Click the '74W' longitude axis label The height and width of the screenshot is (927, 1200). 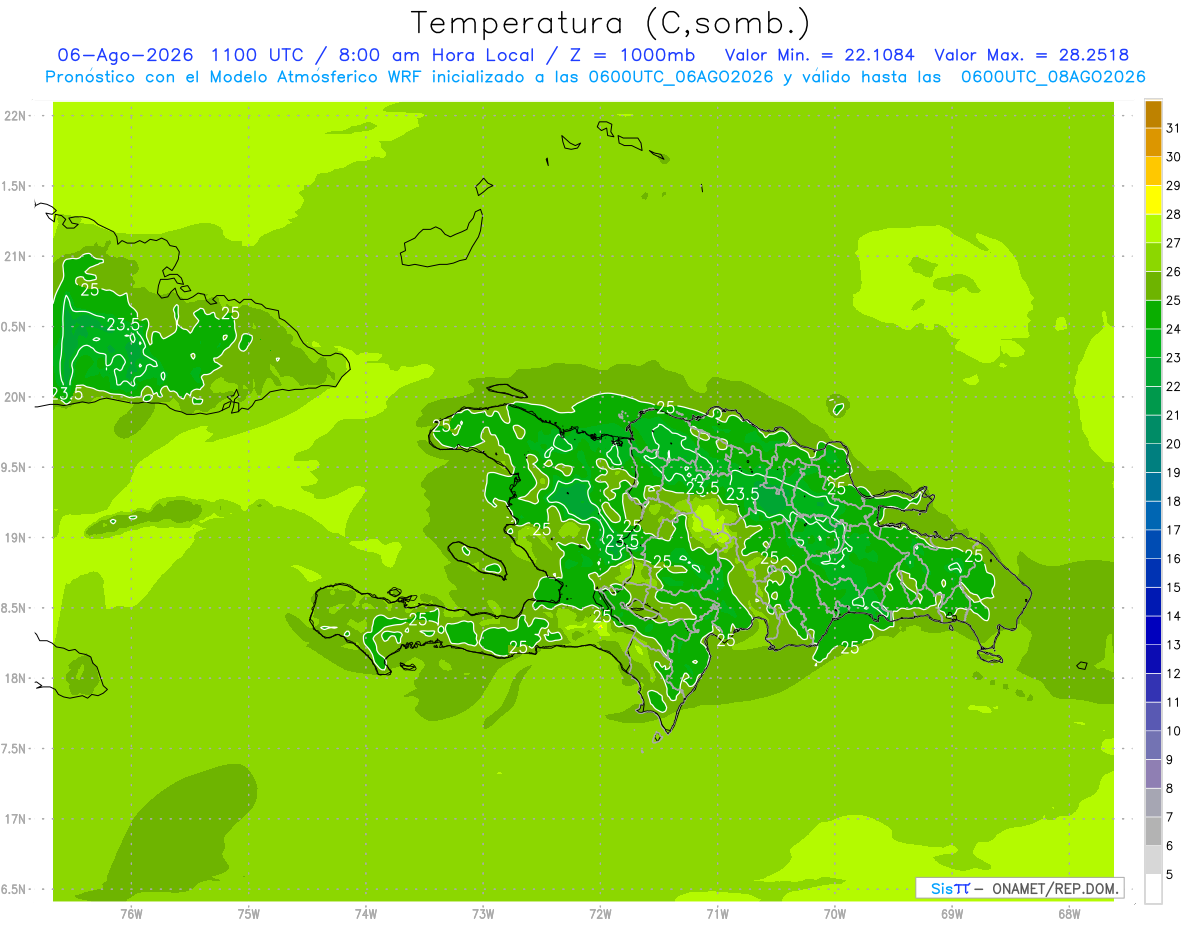(366, 914)
